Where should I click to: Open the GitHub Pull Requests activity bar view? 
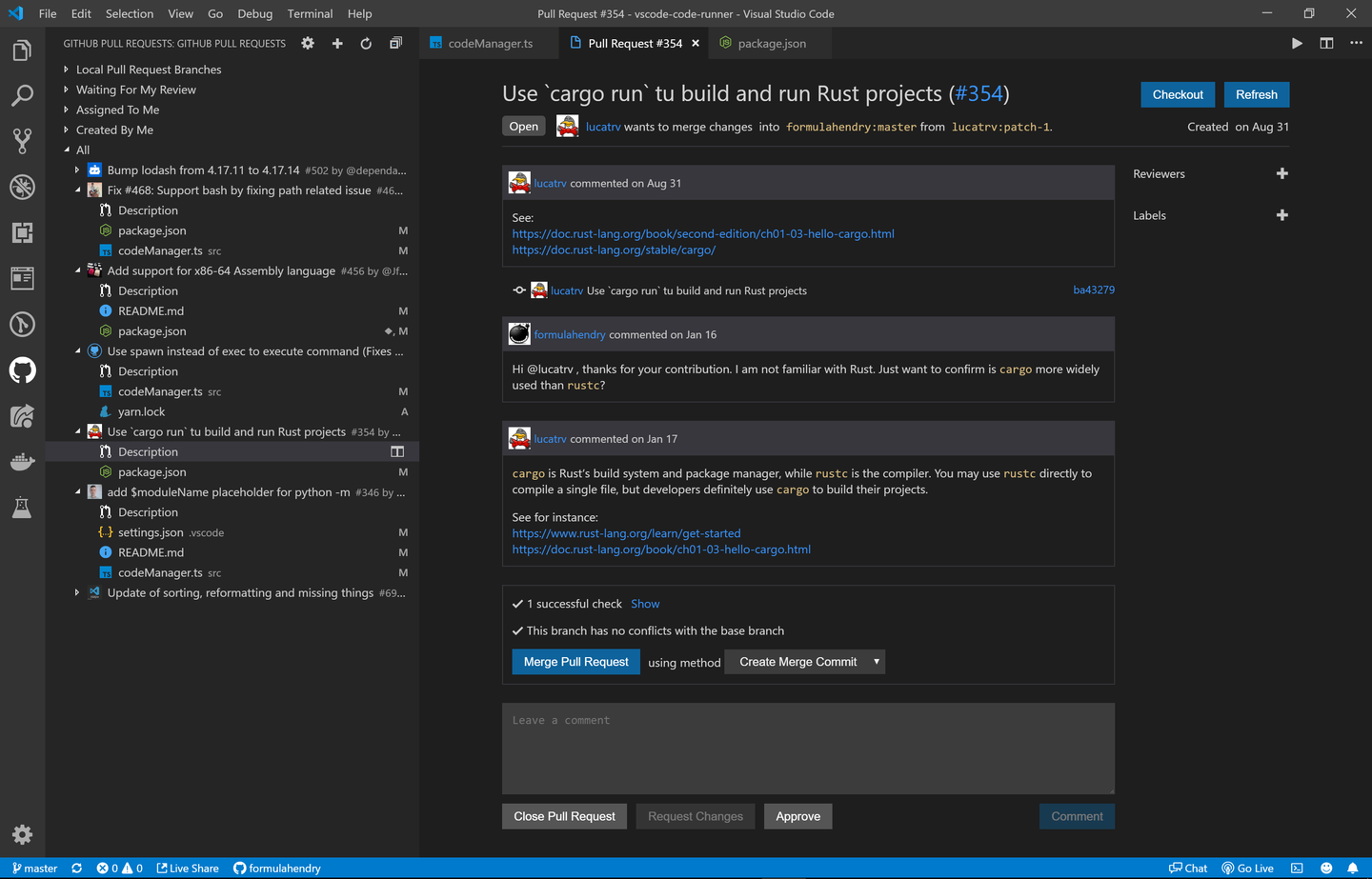[x=22, y=370]
